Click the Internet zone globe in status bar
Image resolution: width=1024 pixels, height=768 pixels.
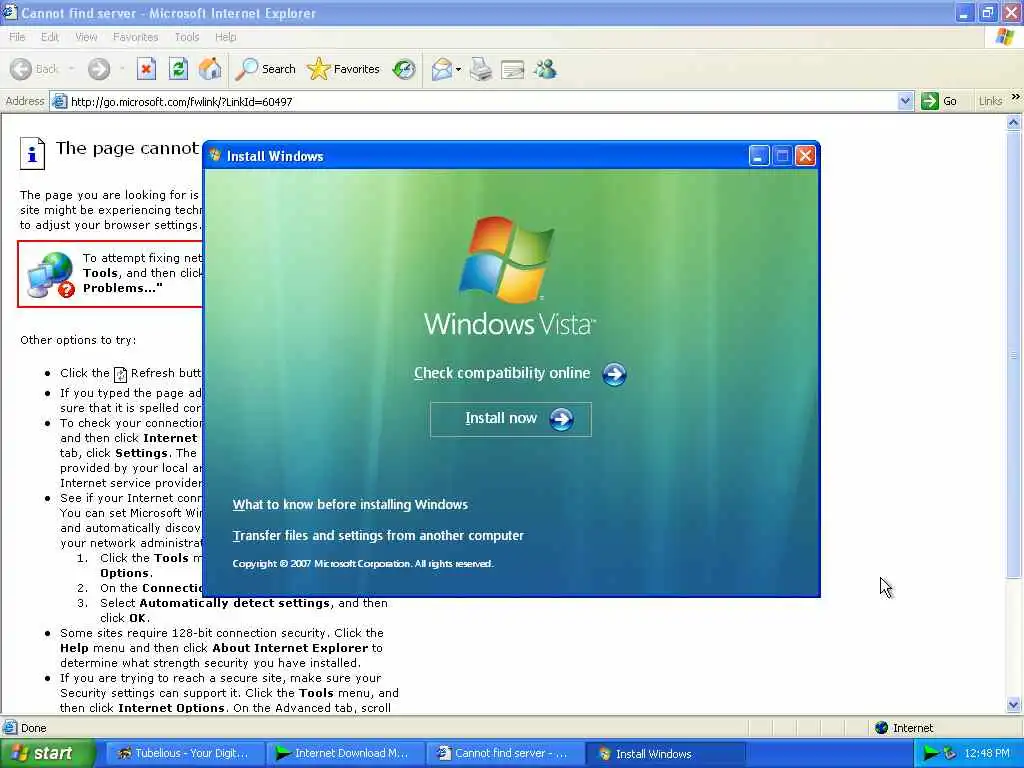(x=882, y=728)
